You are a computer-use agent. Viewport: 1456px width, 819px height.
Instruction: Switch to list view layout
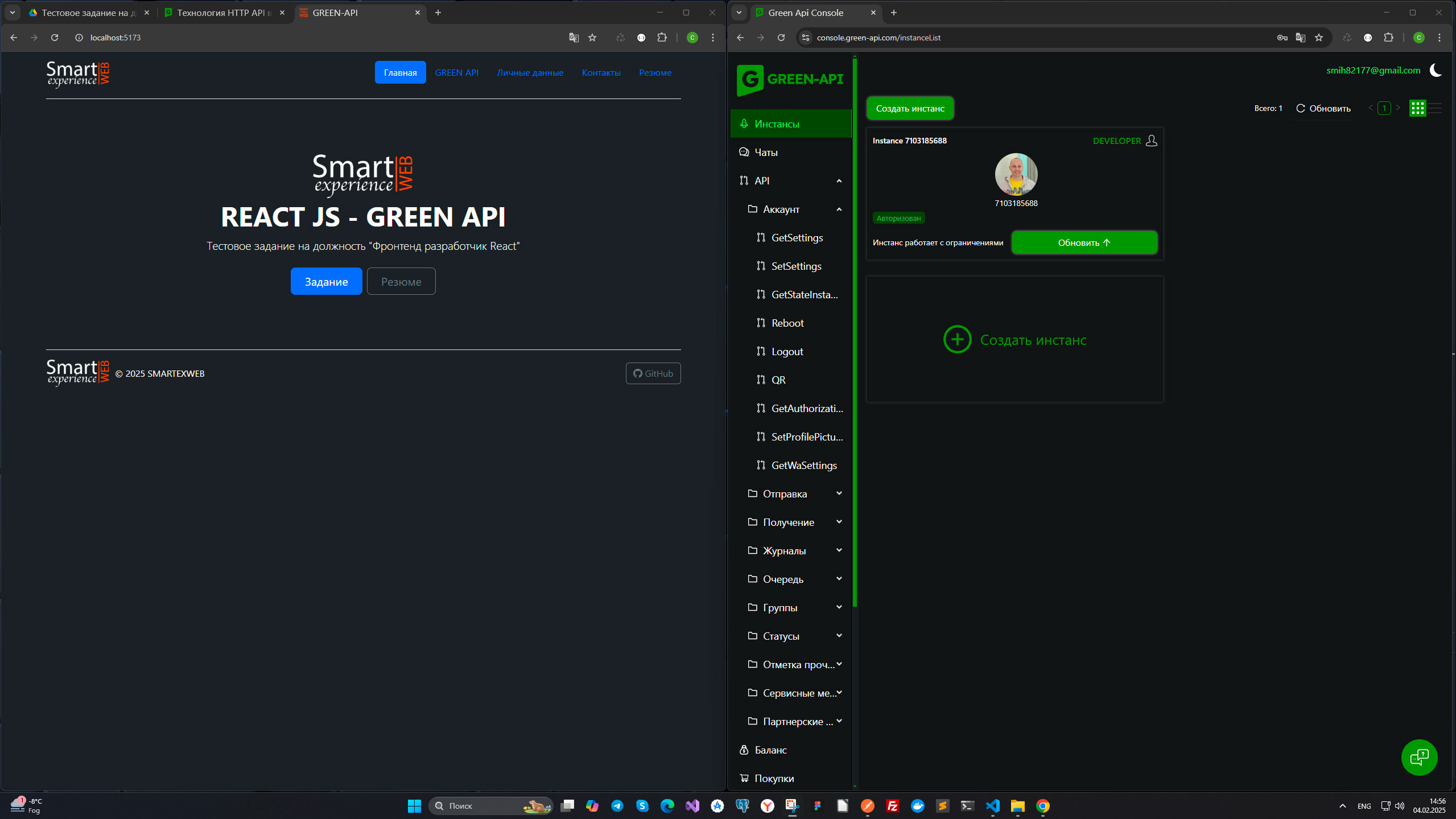coord(1436,108)
